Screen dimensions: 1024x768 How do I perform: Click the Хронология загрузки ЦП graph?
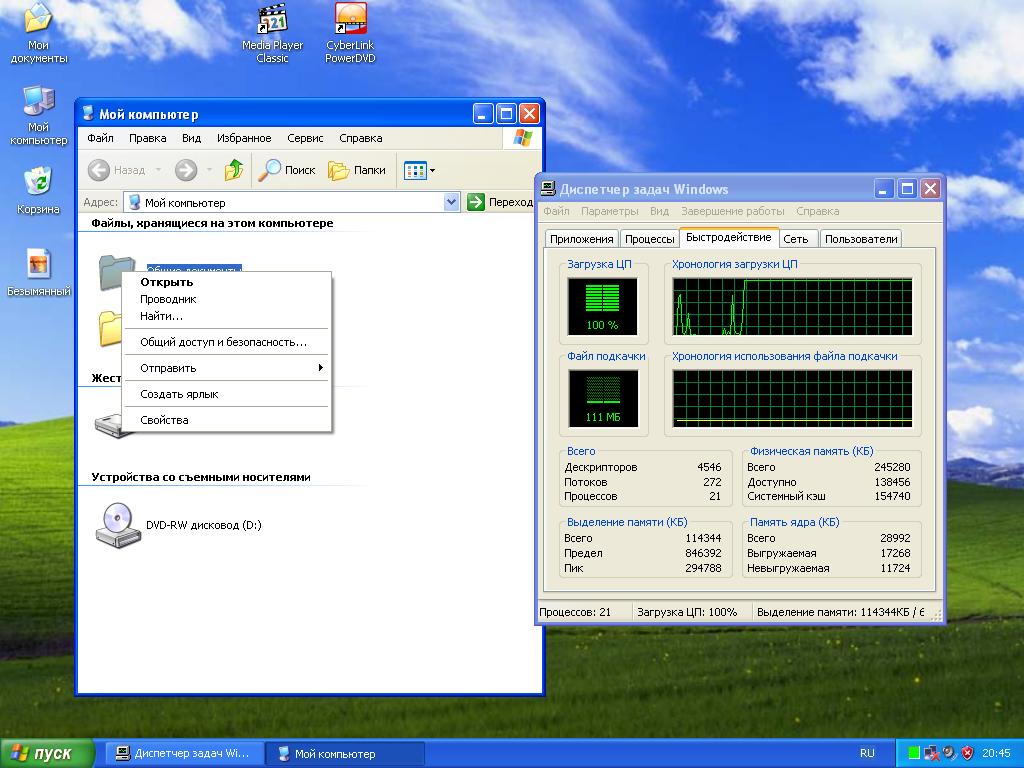pos(792,306)
